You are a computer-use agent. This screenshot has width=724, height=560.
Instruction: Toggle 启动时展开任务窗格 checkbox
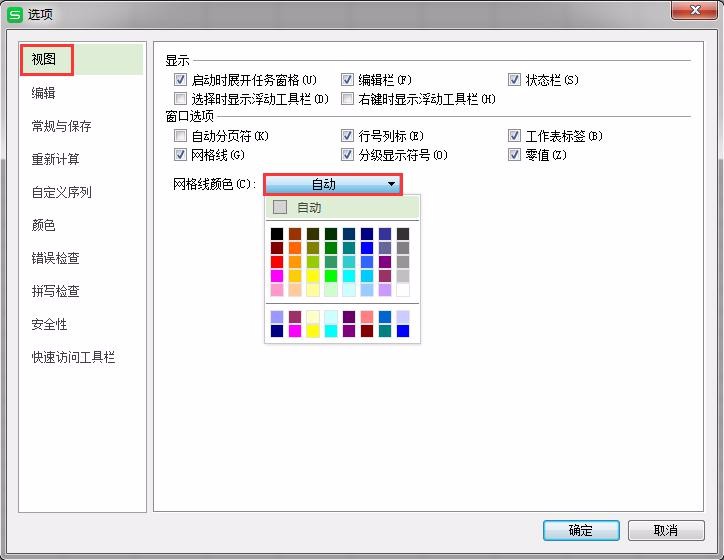tap(180, 80)
